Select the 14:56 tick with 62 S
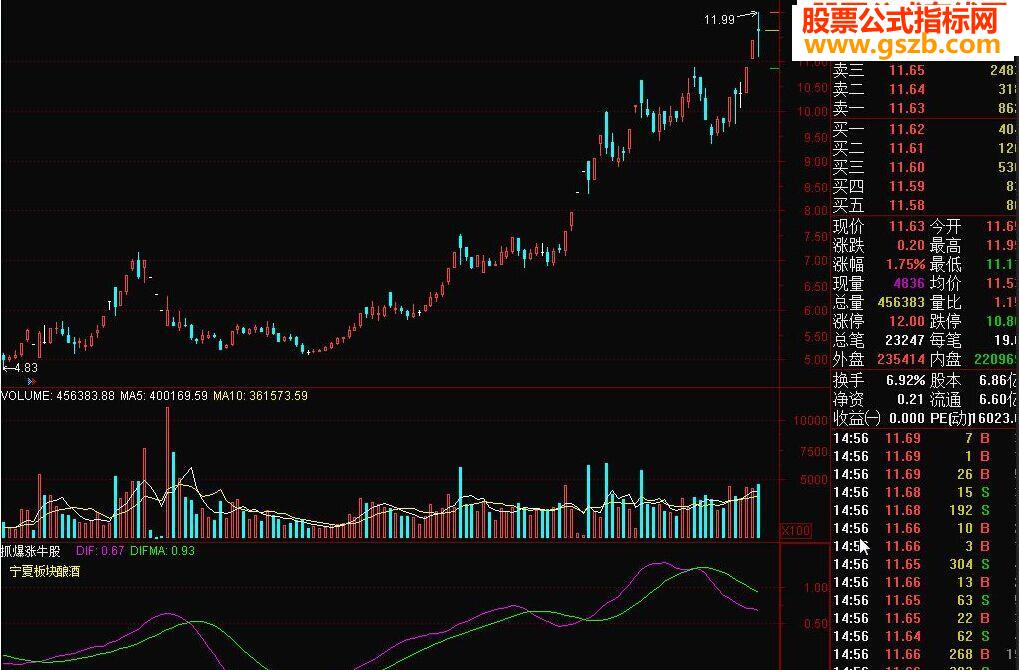Image resolution: width=1019 pixels, height=670 pixels. [924, 636]
